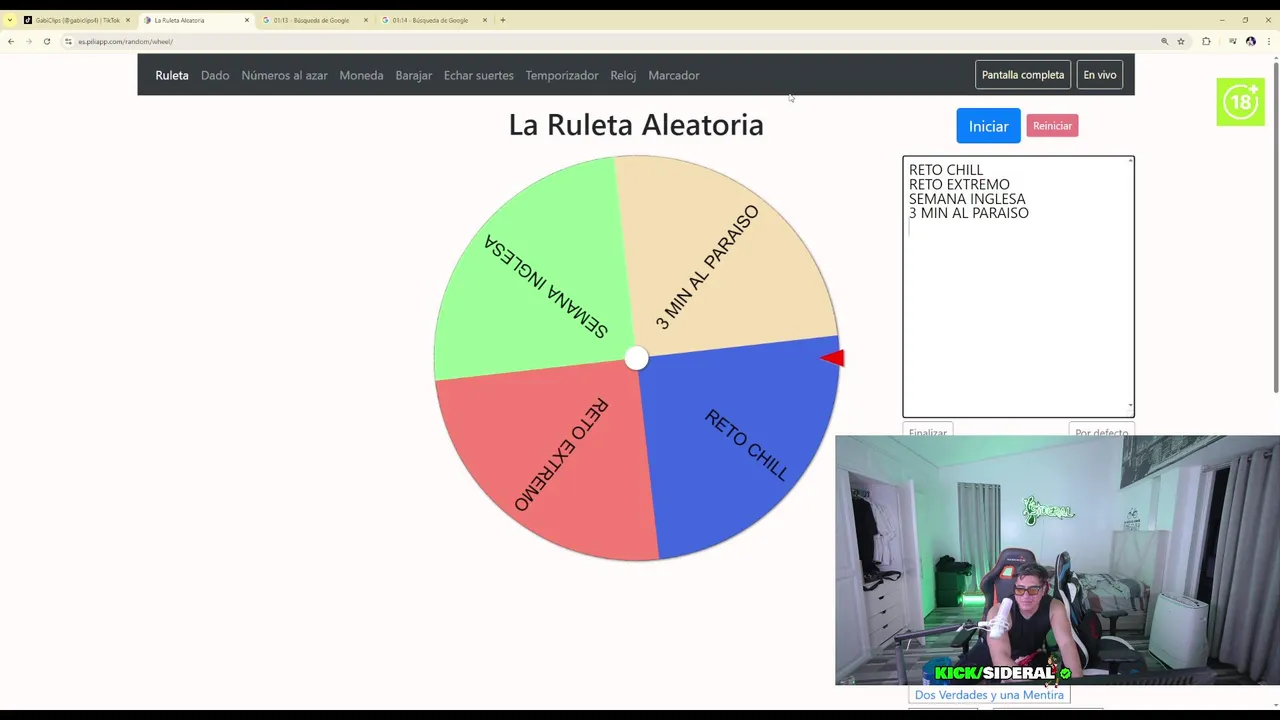Open Números al azar in navbar
The width and height of the screenshot is (1280, 720).
coord(284,75)
